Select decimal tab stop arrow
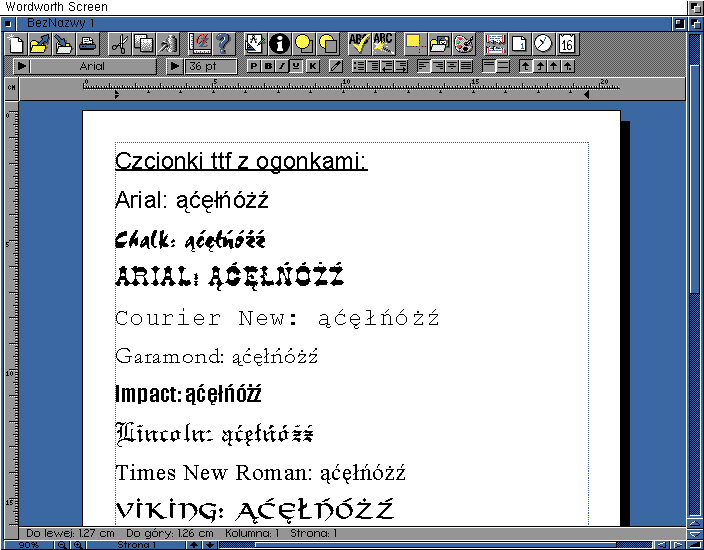The image size is (704, 550). click(x=568, y=66)
